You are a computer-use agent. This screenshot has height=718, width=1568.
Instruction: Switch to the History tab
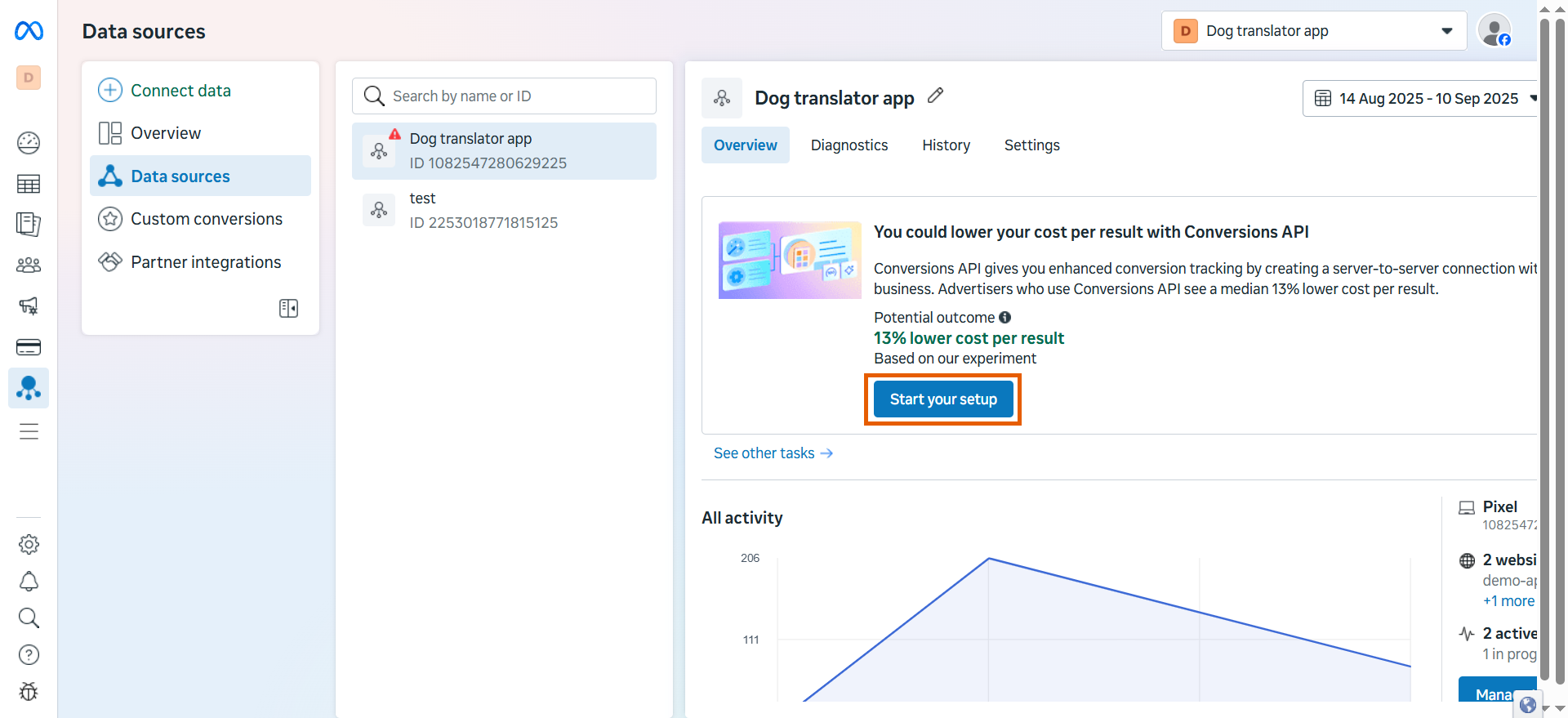click(947, 145)
